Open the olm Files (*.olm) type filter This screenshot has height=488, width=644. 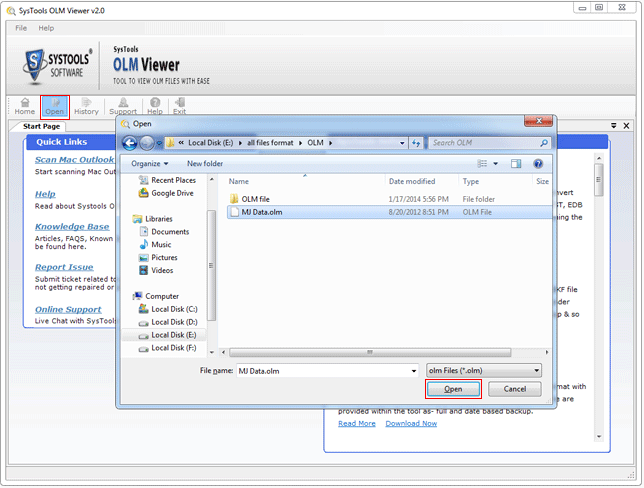(x=484, y=371)
